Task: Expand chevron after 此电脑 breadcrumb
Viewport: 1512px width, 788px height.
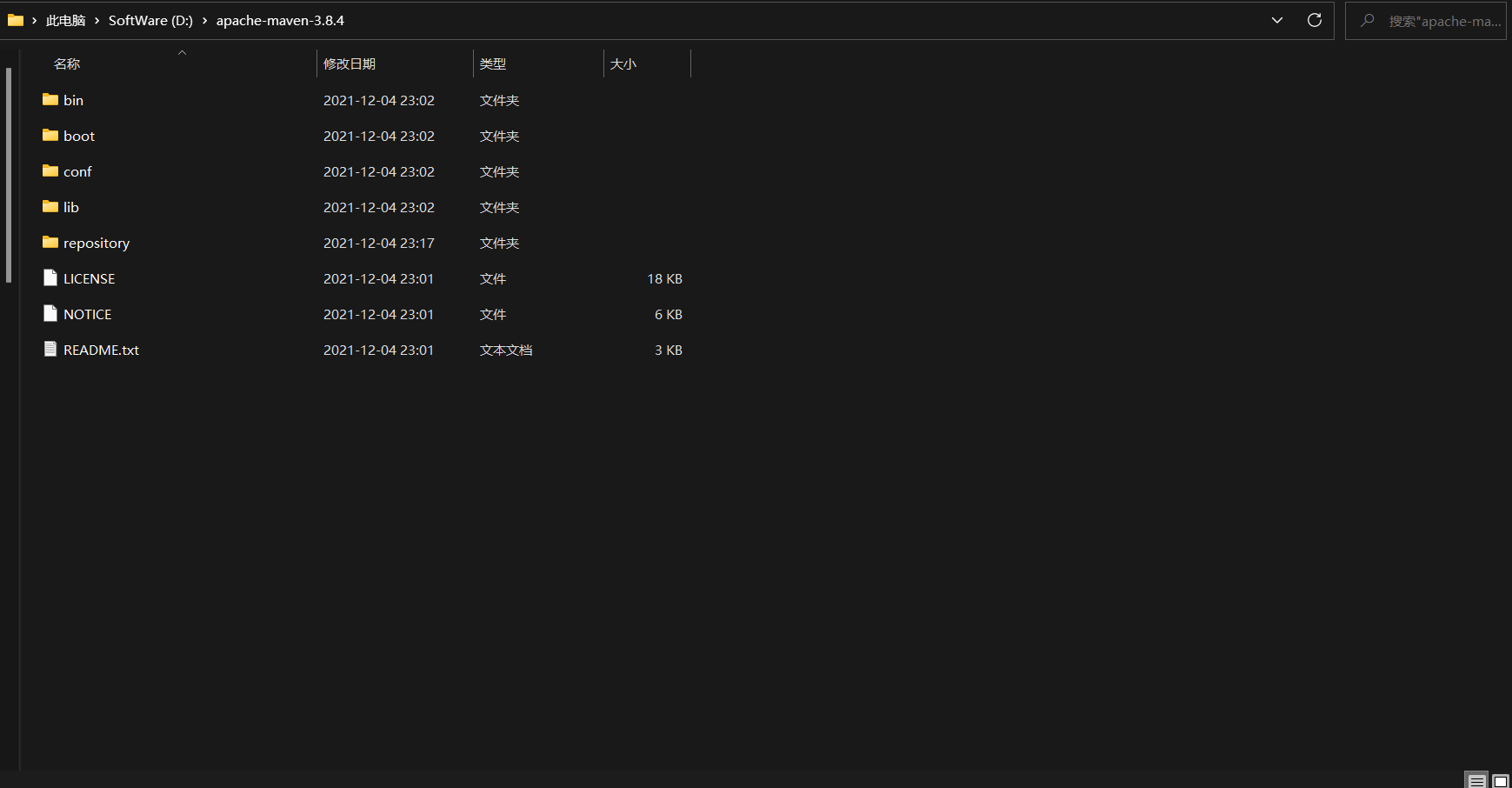Action: coord(97,21)
